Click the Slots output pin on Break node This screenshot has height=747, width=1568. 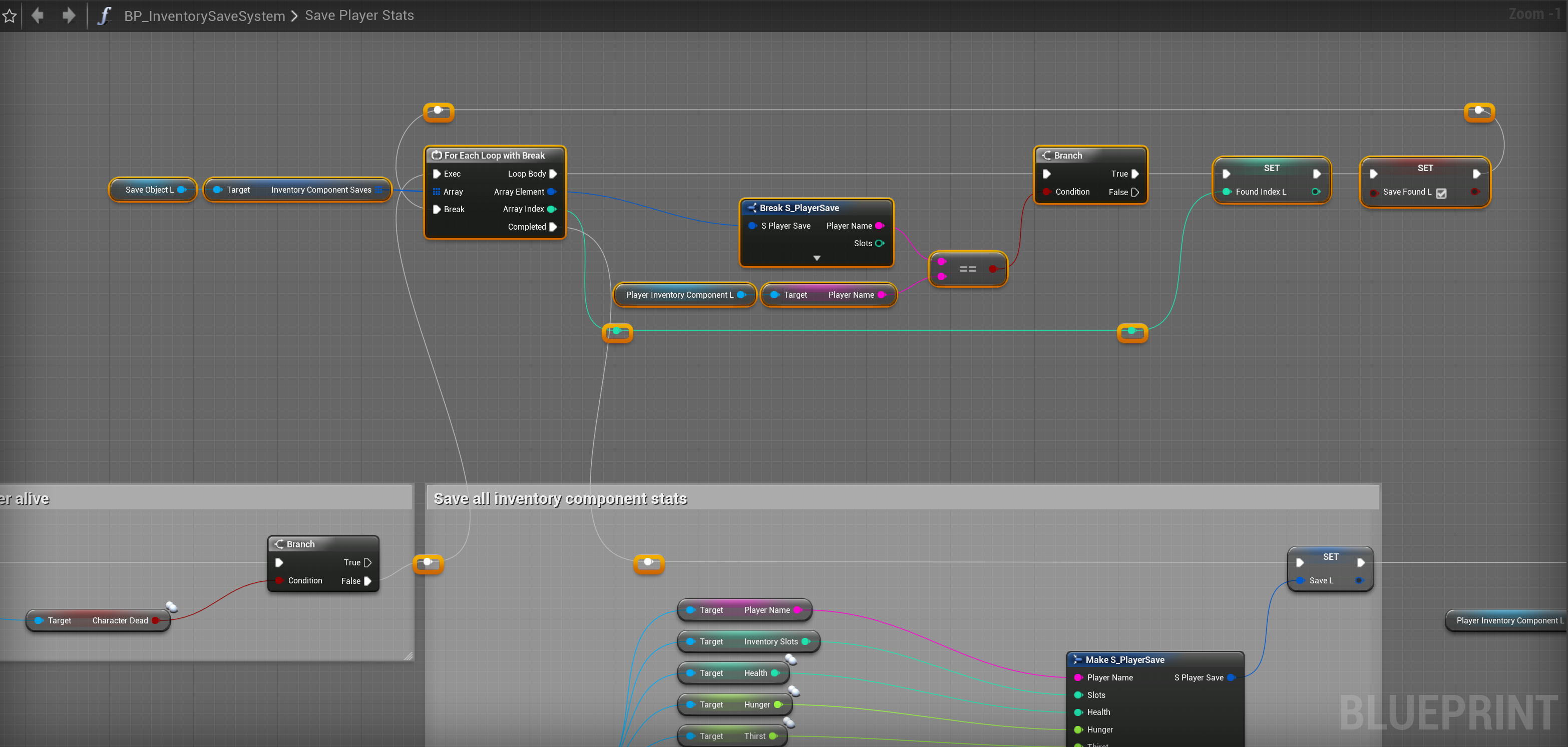point(880,243)
